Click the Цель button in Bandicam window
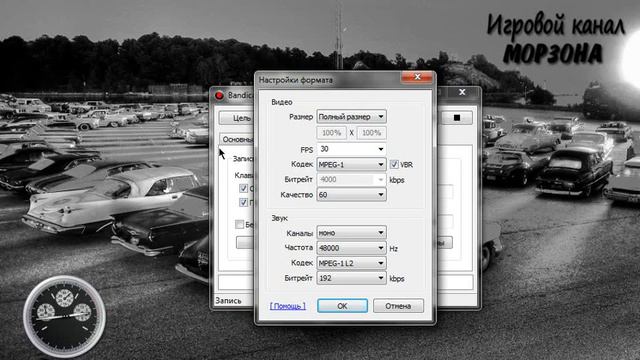The width and height of the screenshot is (640, 360). coord(237,118)
